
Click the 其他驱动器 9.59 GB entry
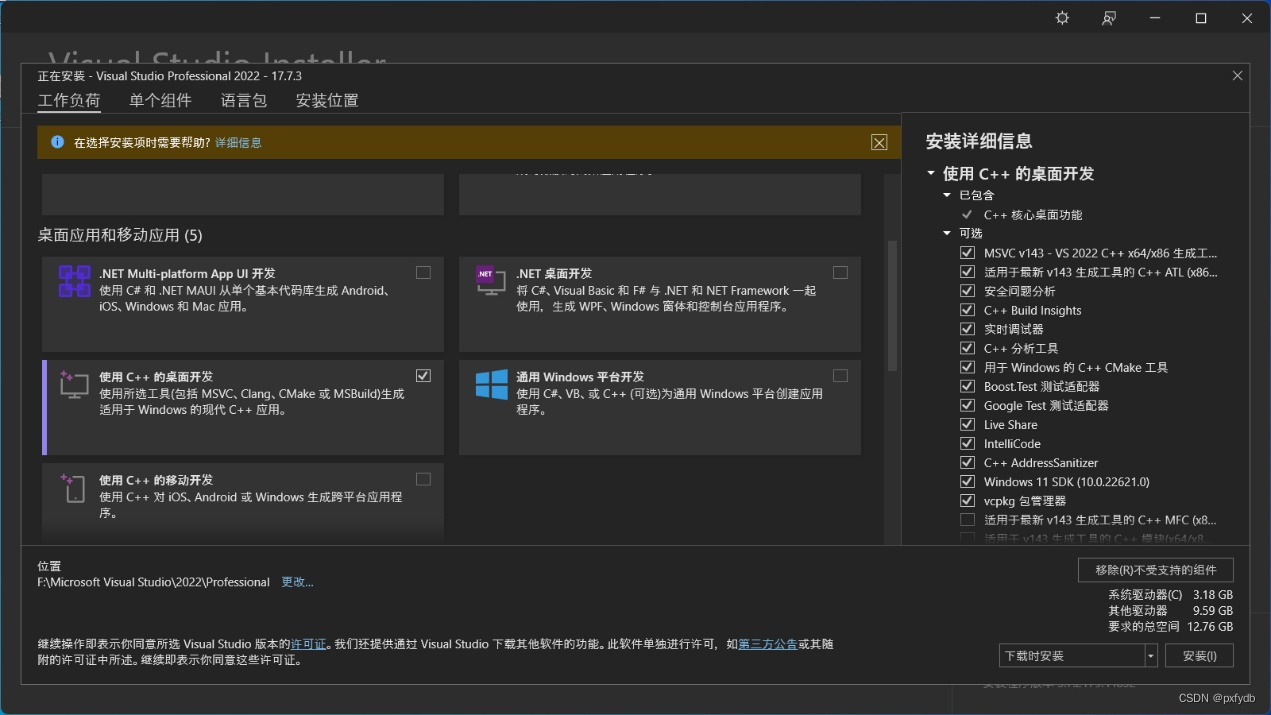click(1170, 611)
